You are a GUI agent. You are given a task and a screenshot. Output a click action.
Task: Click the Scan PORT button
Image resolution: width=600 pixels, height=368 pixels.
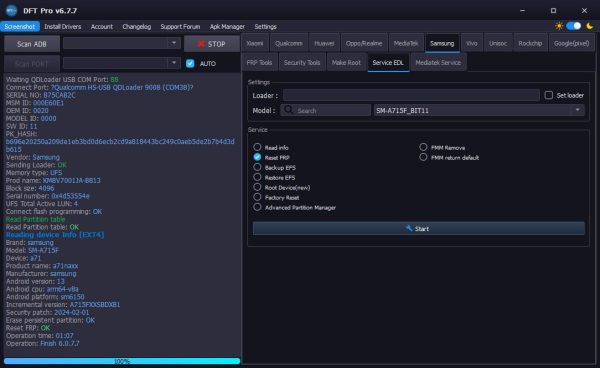32,64
